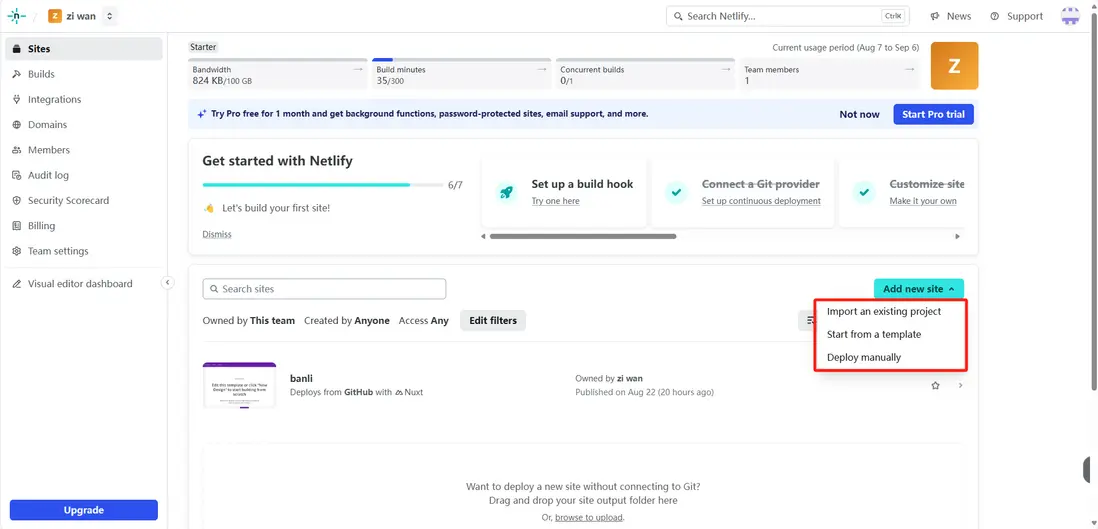Select Import an existing project
Screen dimensions: 1098x529
884,312
